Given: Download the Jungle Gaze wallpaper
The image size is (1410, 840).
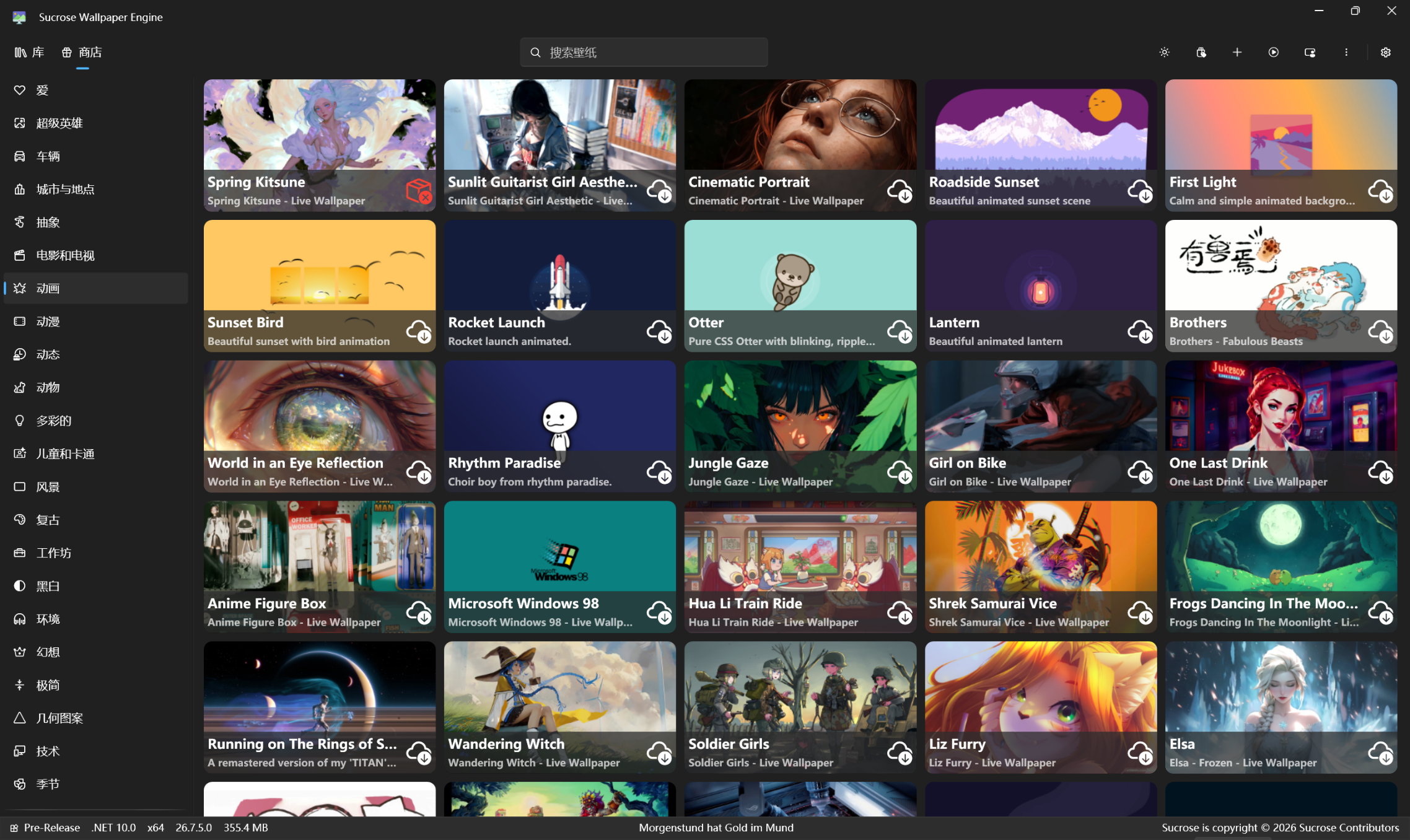Looking at the screenshot, I should [900, 472].
